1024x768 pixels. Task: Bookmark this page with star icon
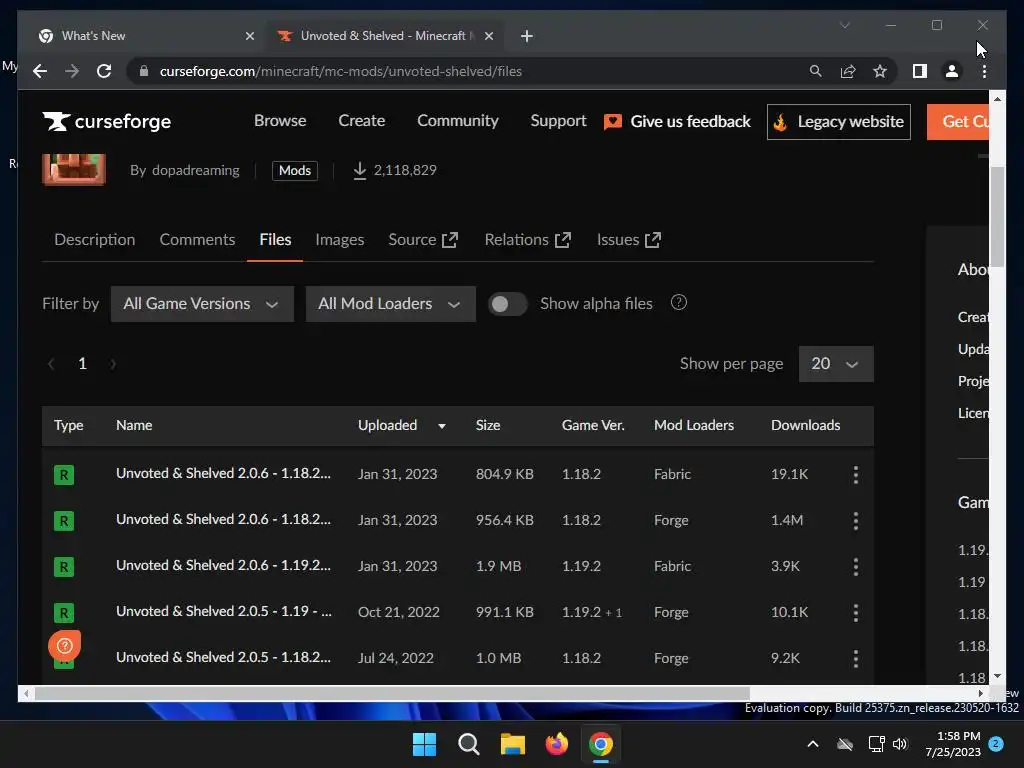[880, 71]
